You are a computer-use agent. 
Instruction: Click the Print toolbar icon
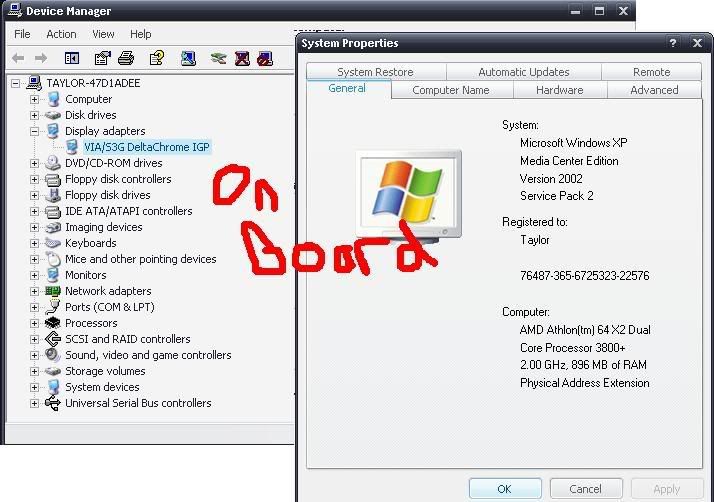tap(126, 58)
